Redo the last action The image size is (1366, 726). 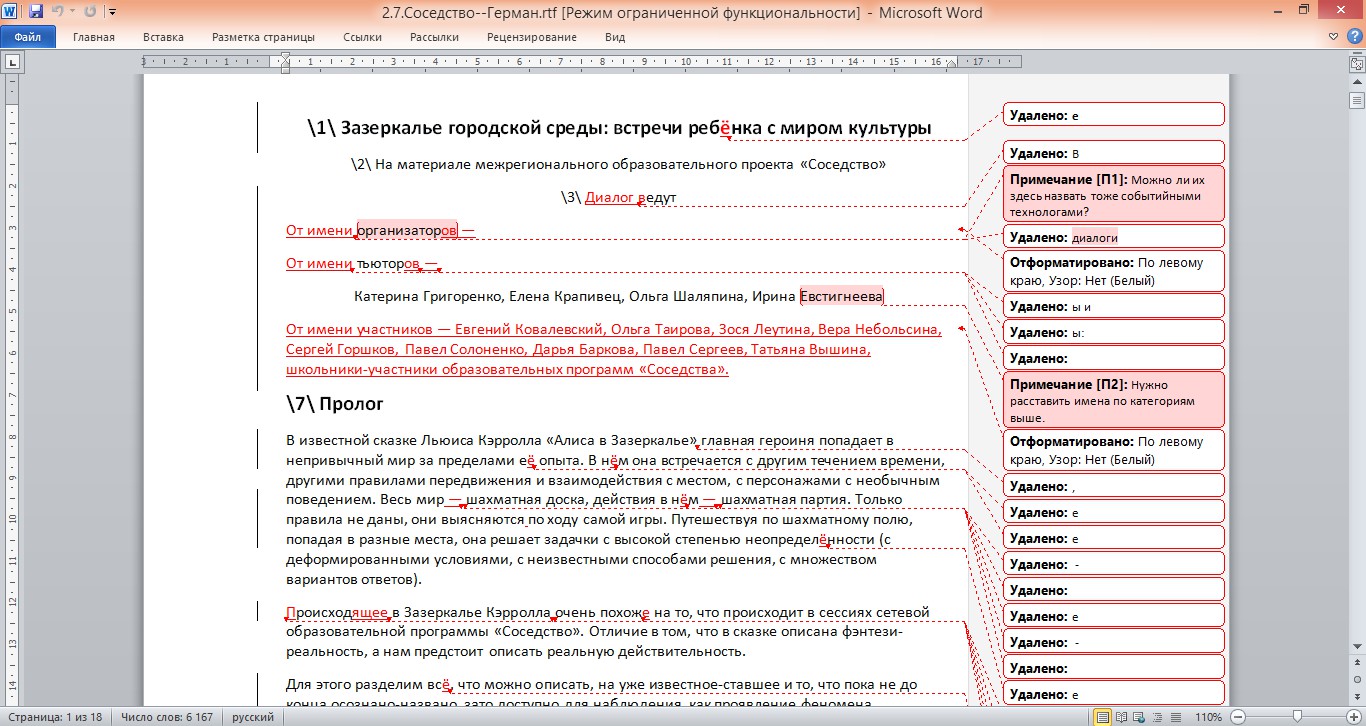click(x=90, y=12)
